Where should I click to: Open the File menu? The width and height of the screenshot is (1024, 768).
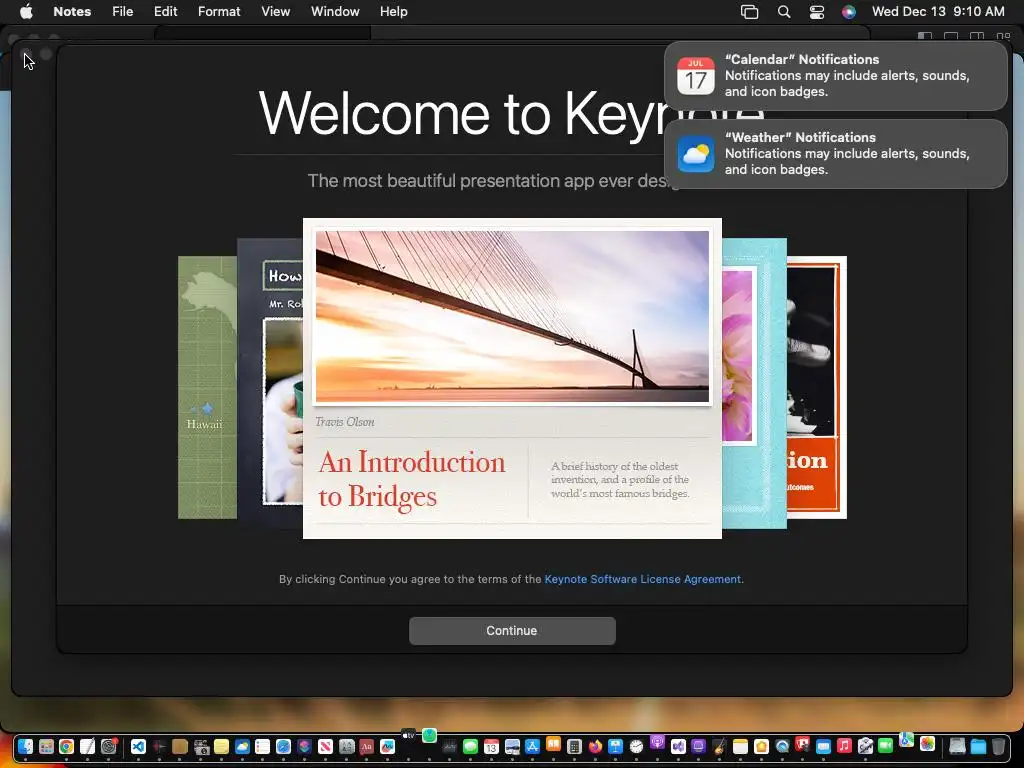[122, 11]
